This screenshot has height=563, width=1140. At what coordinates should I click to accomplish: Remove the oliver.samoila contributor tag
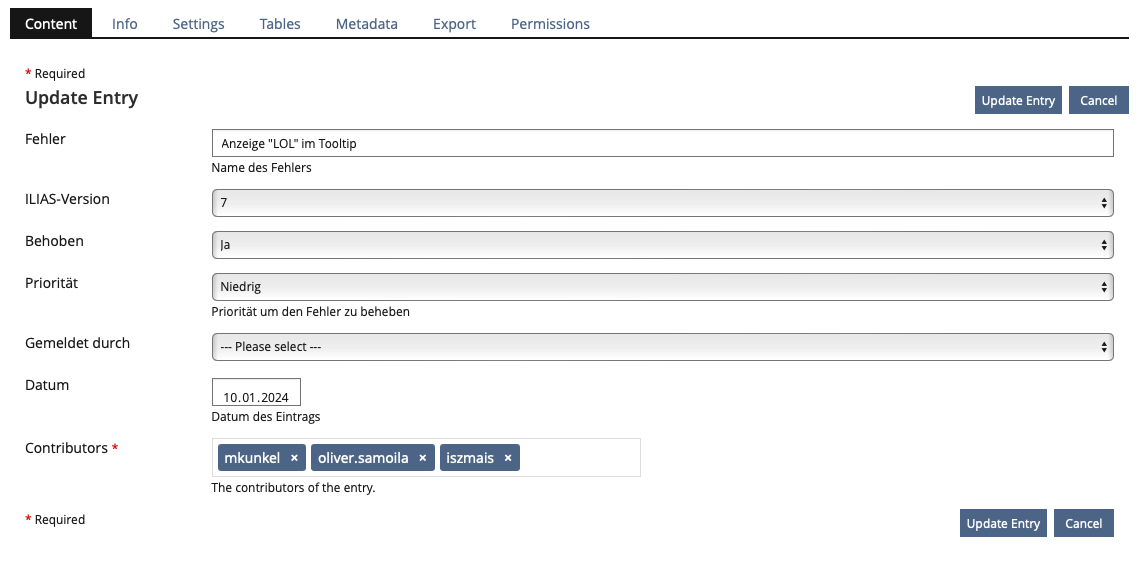click(x=422, y=458)
